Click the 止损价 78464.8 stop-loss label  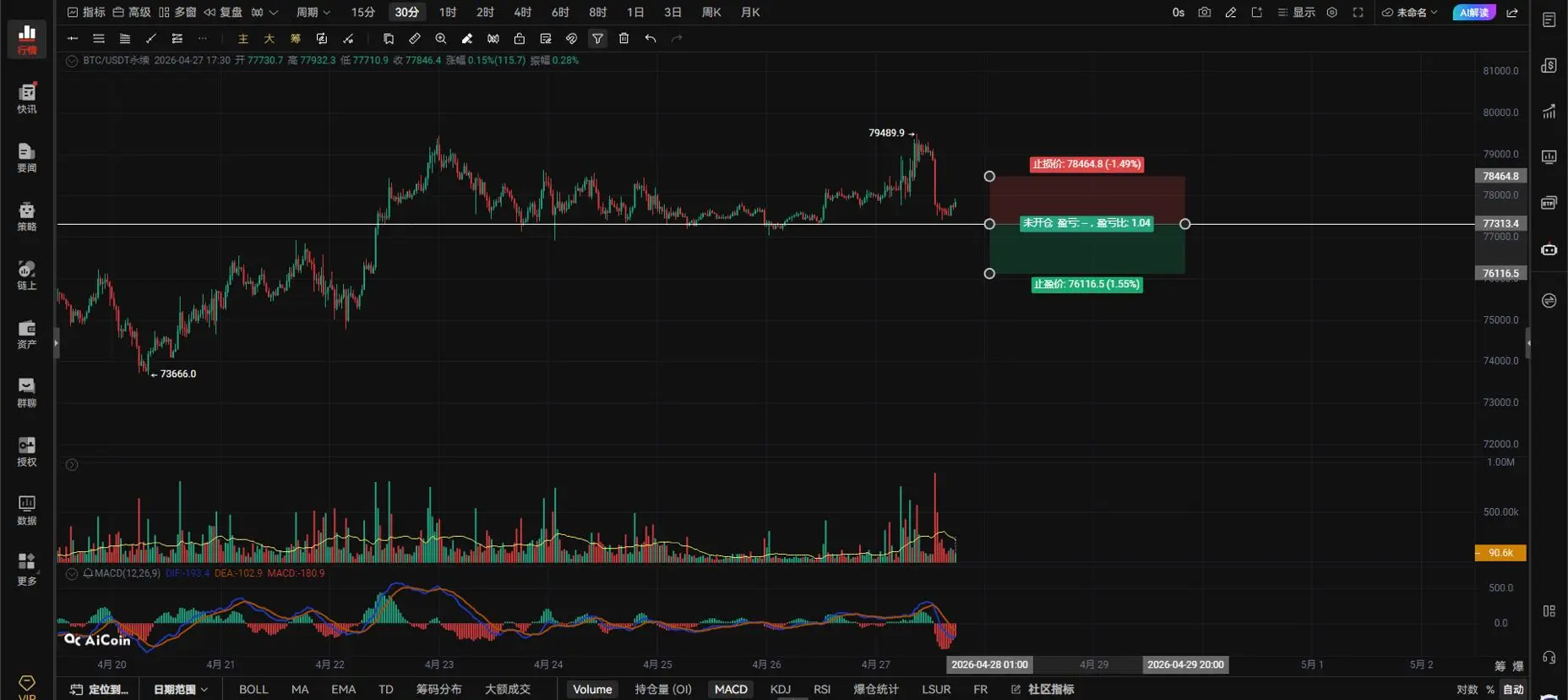pyautogui.click(x=1086, y=164)
